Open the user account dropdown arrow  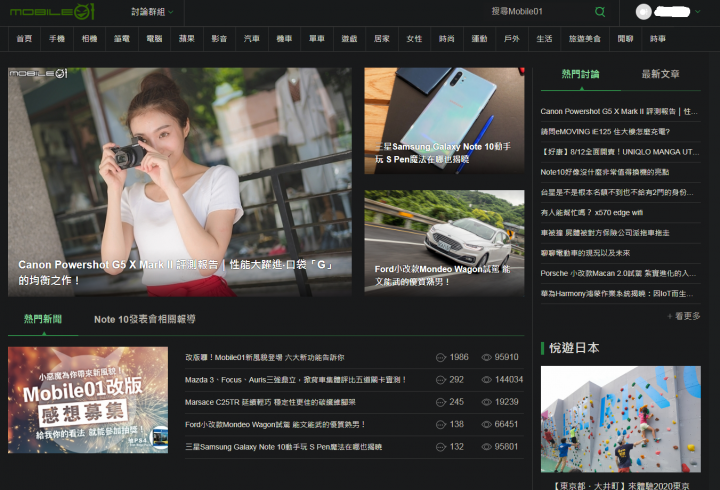coord(698,12)
